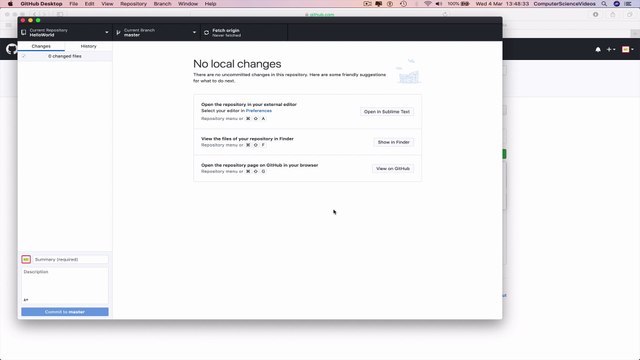Switch to the History tab
Screen dimensions: 640x360
coord(89,46)
